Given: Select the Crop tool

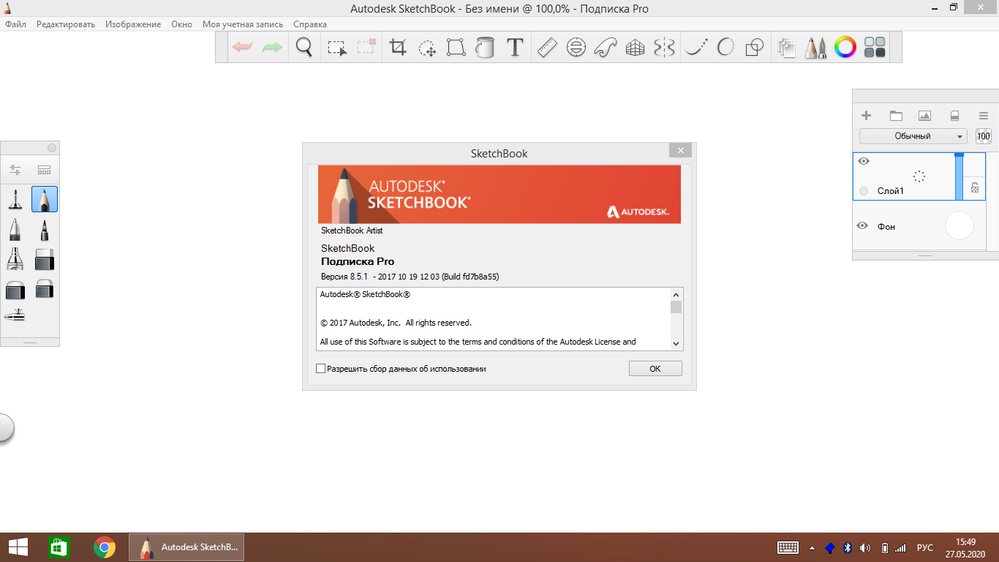Looking at the screenshot, I should [x=398, y=47].
